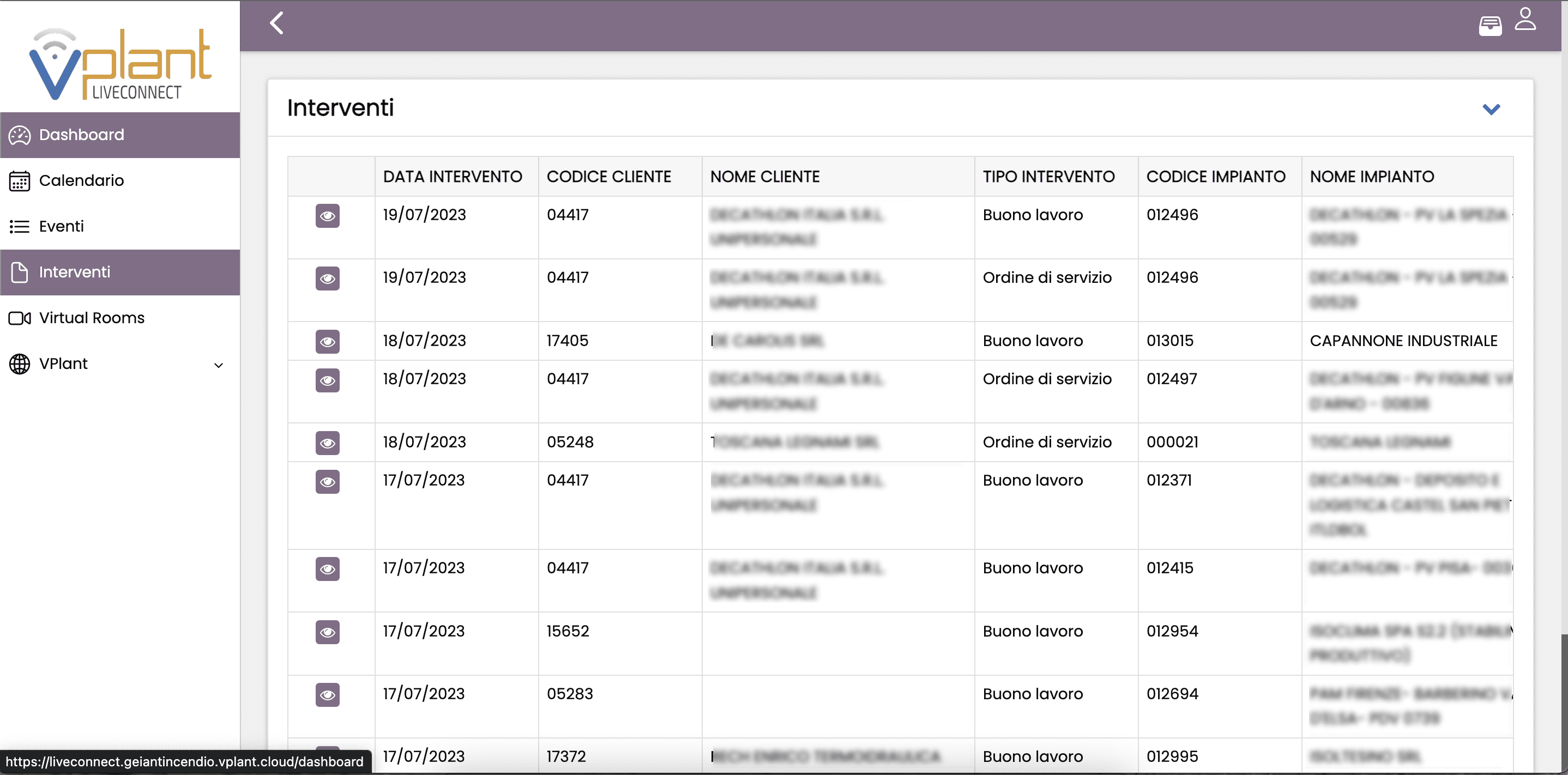The width and height of the screenshot is (1568, 775).
Task: Select impianto code 000021 cell
Action: [1220, 442]
